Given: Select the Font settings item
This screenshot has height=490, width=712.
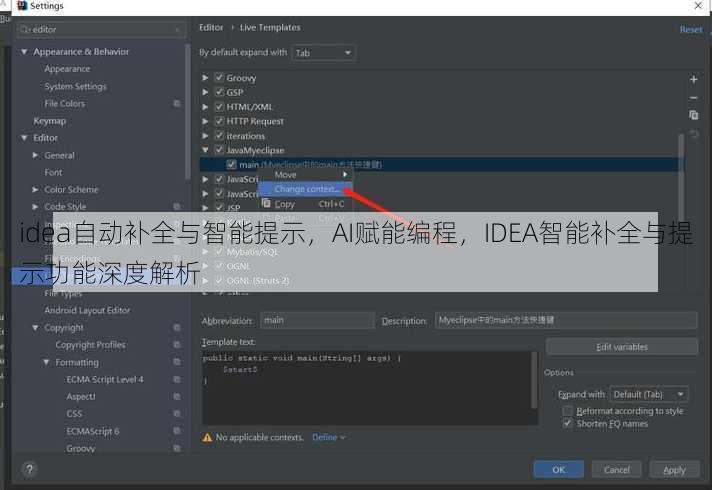Looking at the screenshot, I should pyautogui.click(x=53, y=172).
